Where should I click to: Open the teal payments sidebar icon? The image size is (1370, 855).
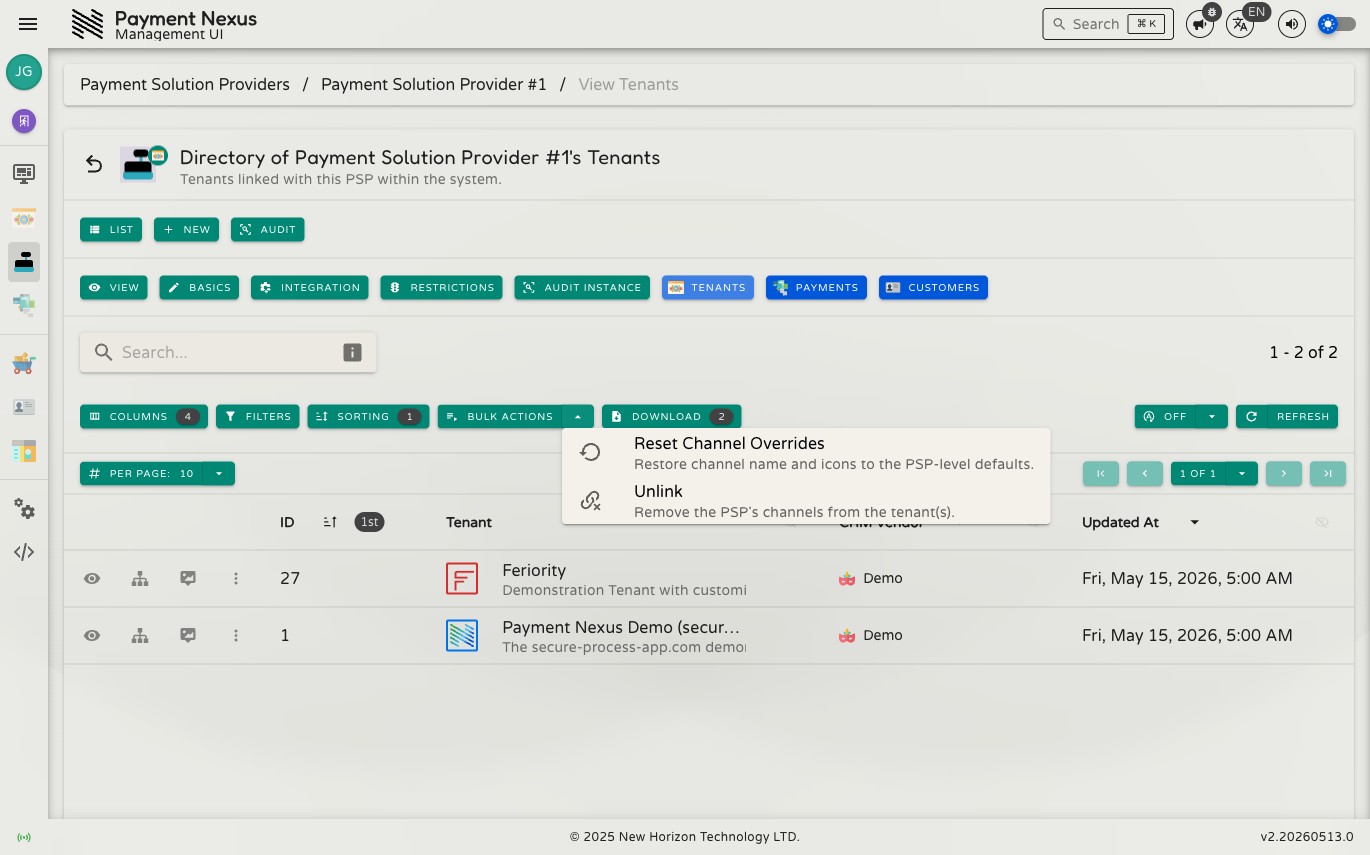(24, 304)
